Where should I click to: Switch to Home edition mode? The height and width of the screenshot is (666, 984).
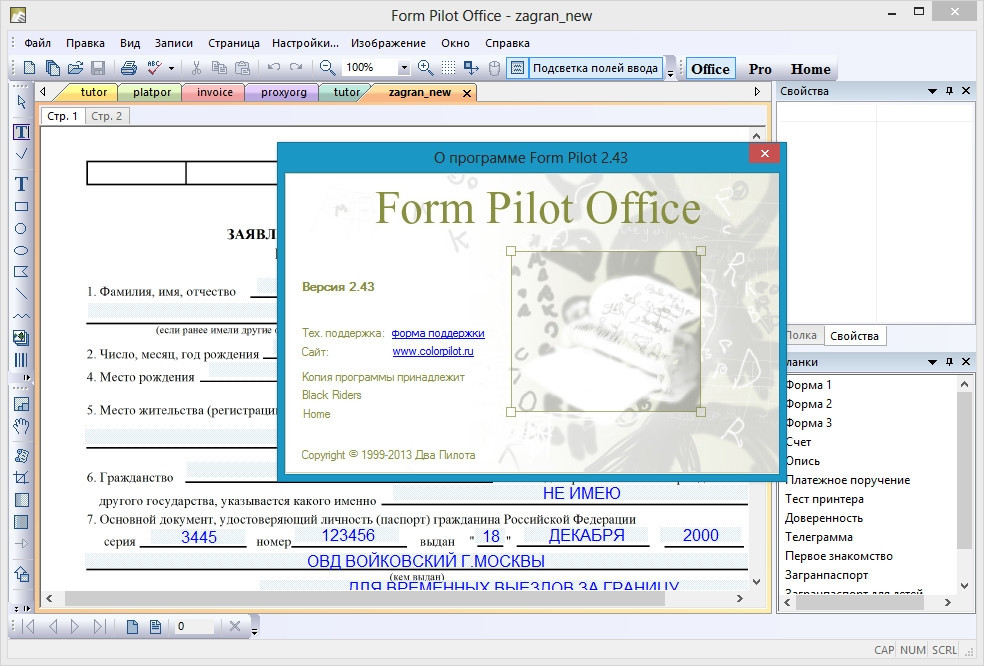(810, 69)
